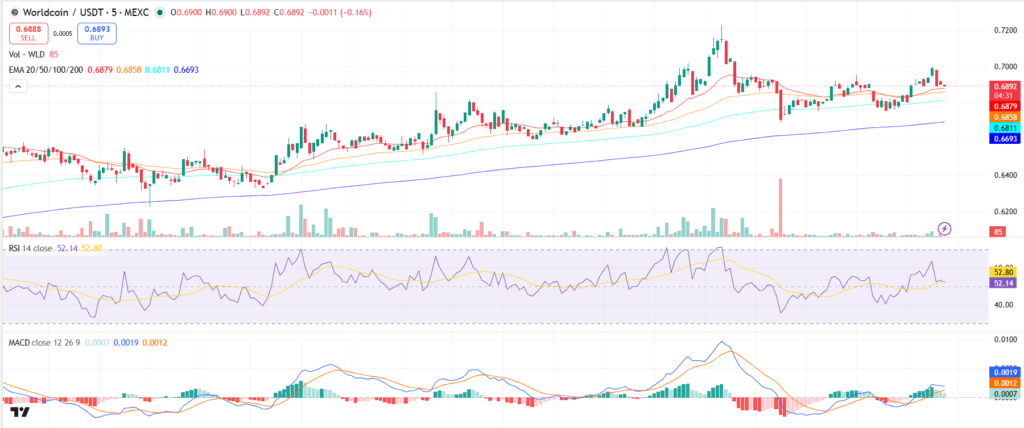Click the MACD axis tag 0.0019
The image size is (1024, 428).
coord(1005,371)
